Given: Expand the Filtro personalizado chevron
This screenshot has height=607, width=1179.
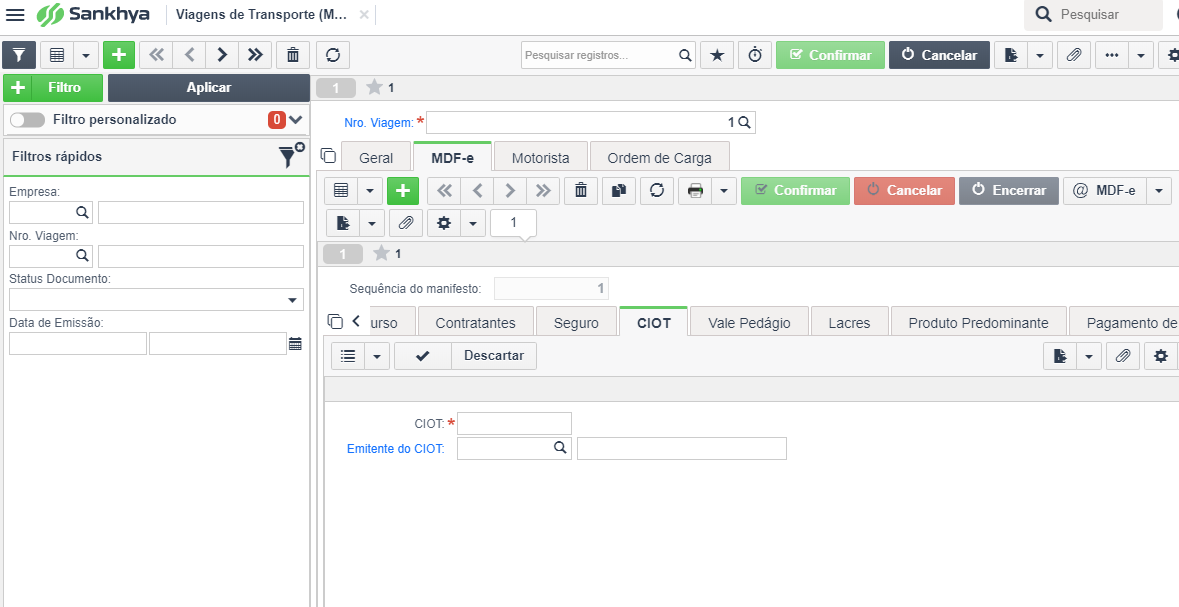Looking at the screenshot, I should pyautogui.click(x=296, y=120).
